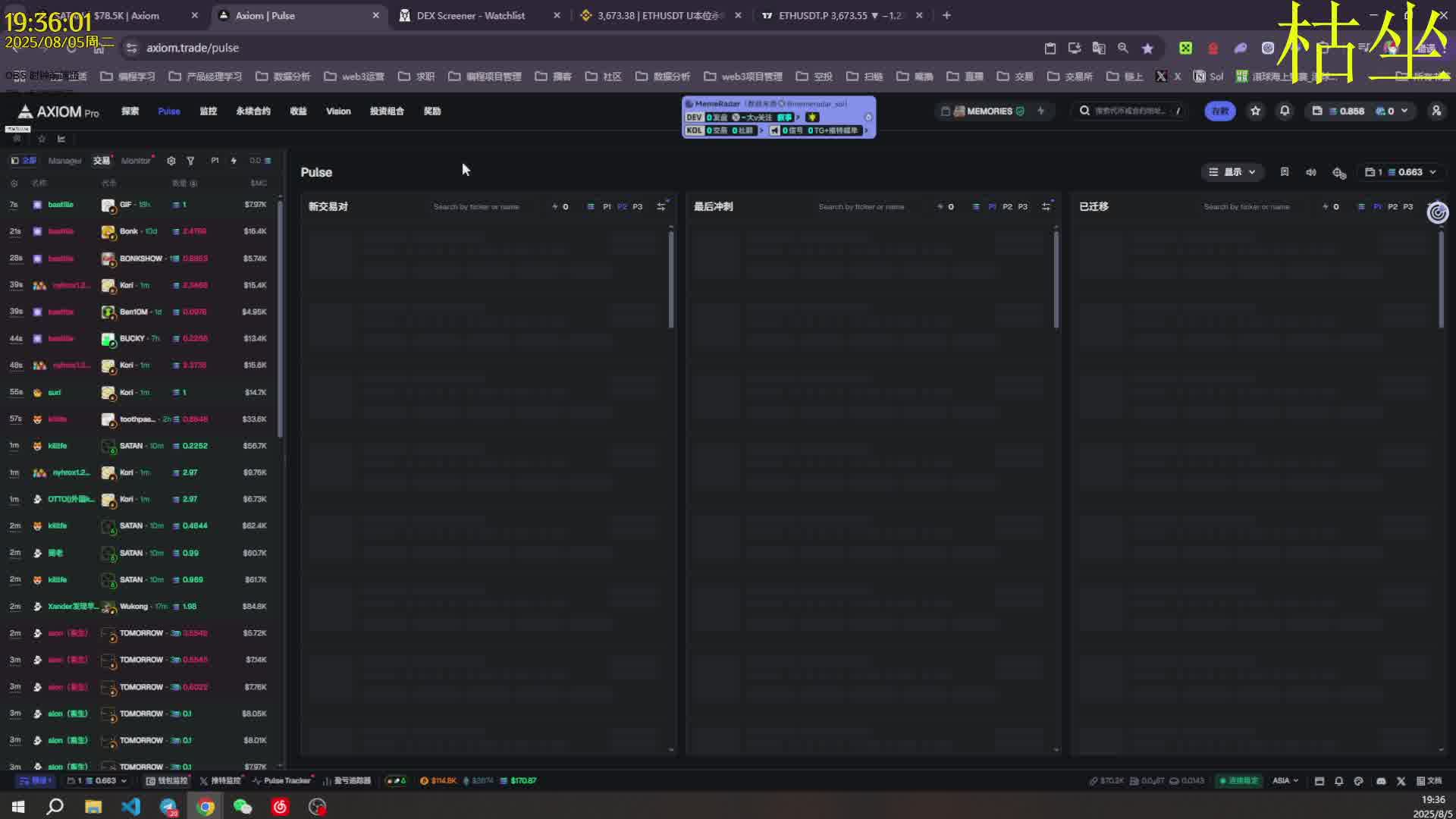This screenshot has width=1456, height=819.
Task: Click the Axiom Pro logo
Action: click(58, 111)
